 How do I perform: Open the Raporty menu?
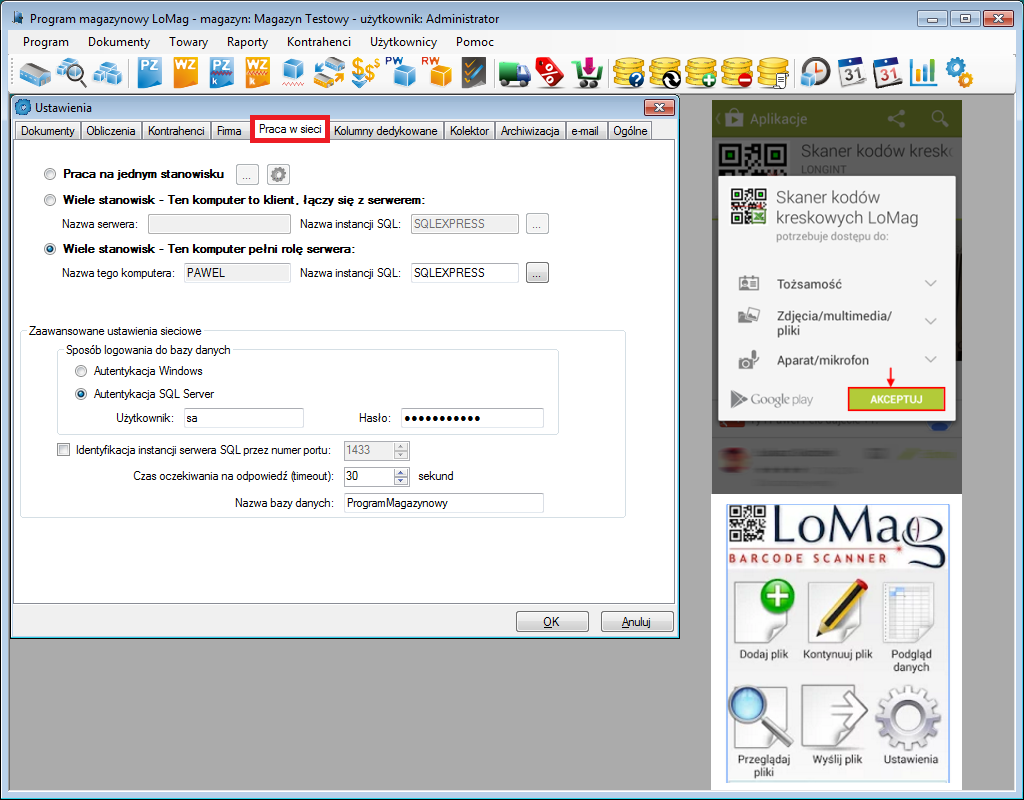point(247,42)
